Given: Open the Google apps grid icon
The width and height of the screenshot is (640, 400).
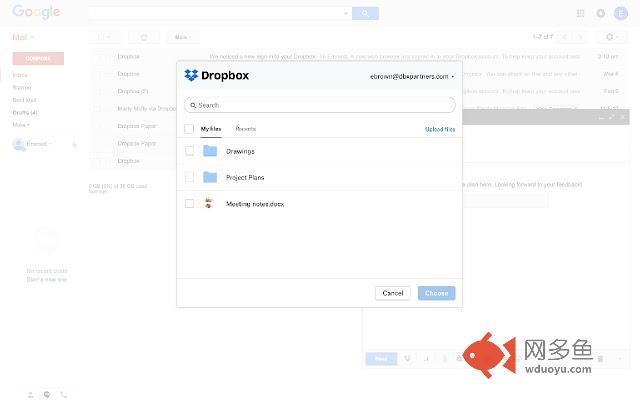Looking at the screenshot, I should (580, 13).
